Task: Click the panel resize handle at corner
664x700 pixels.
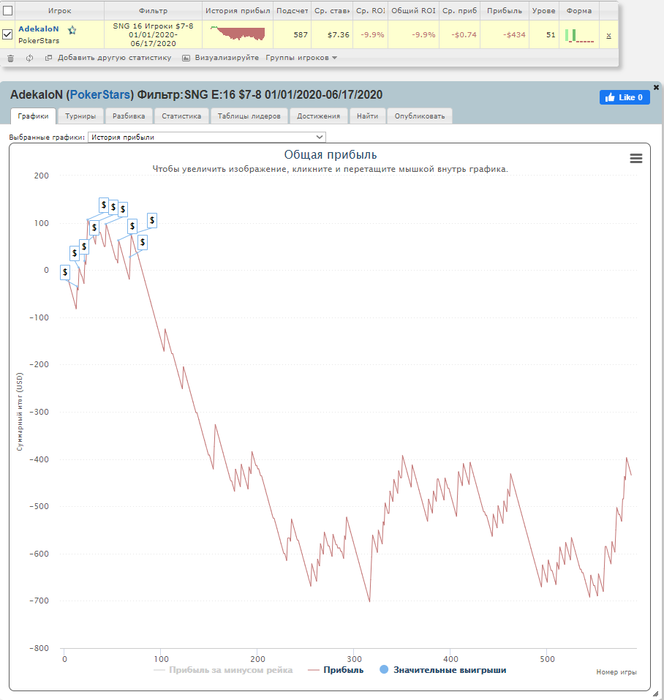Action: [x=656, y=693]
